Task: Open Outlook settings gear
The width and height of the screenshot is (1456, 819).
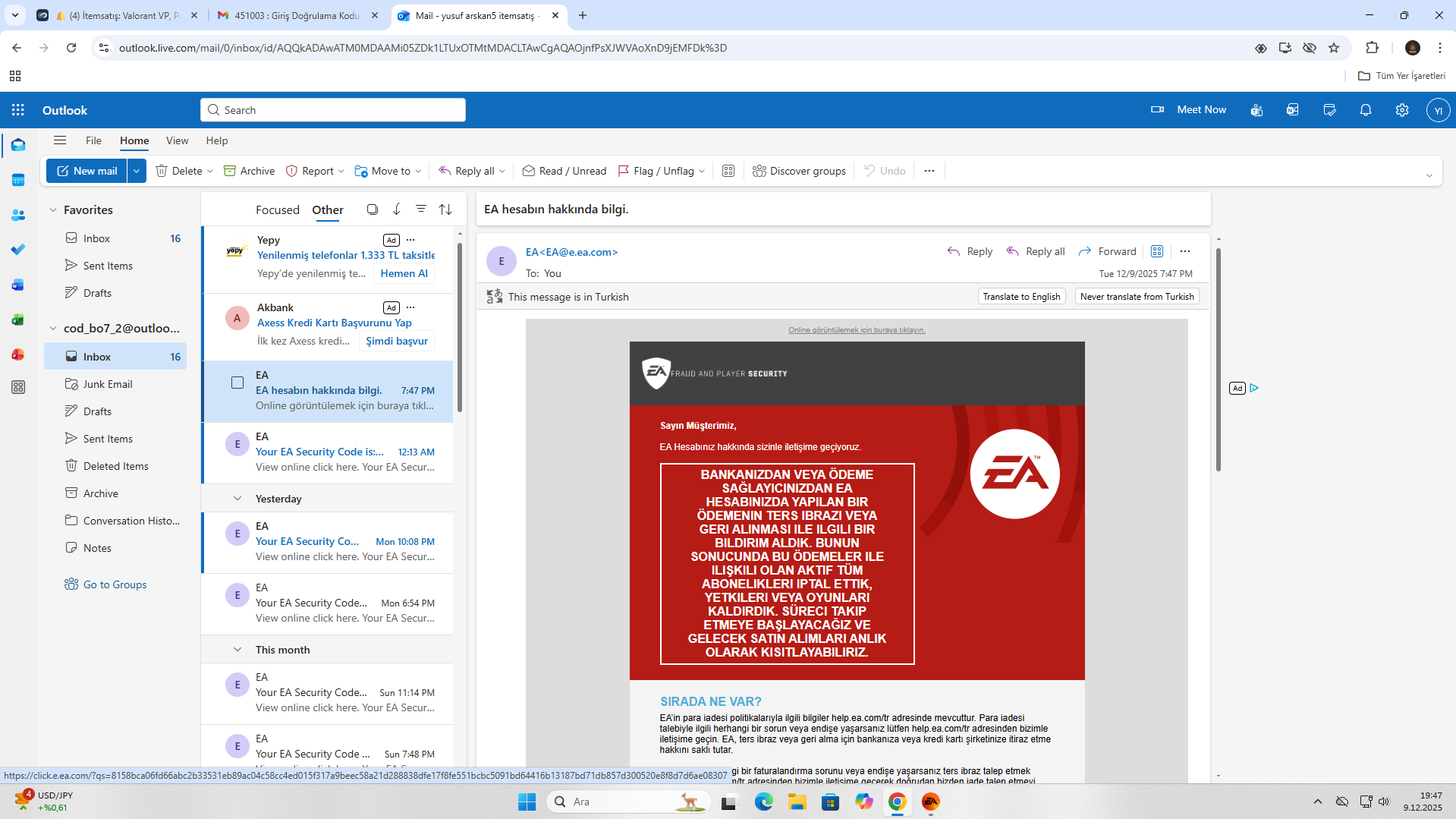Action: click(1402, 110)
